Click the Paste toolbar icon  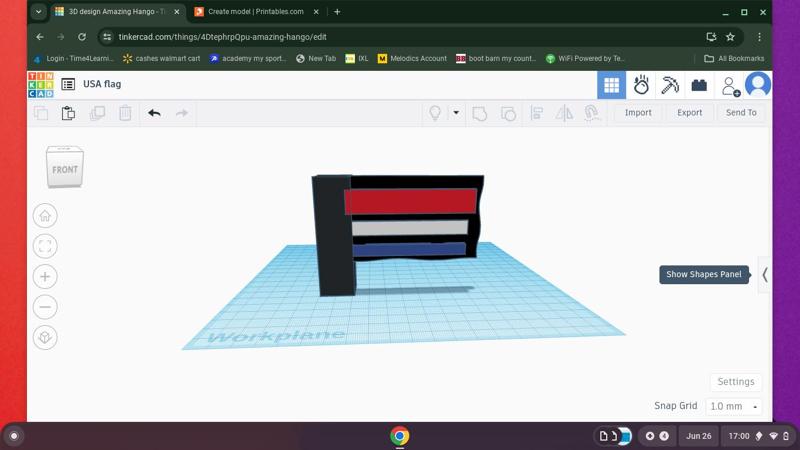(x=68, y=113)
